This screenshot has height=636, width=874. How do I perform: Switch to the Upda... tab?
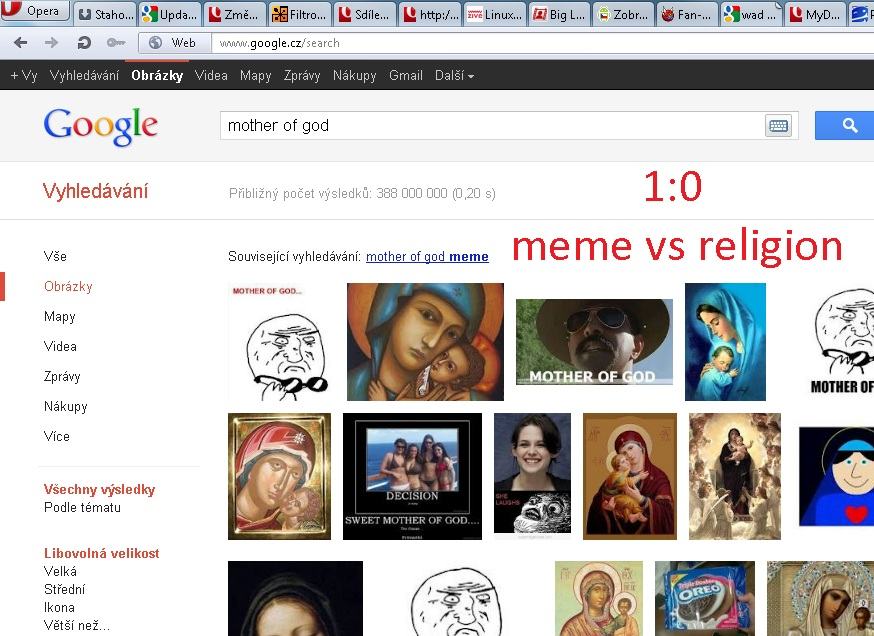[x=171, y=14]
